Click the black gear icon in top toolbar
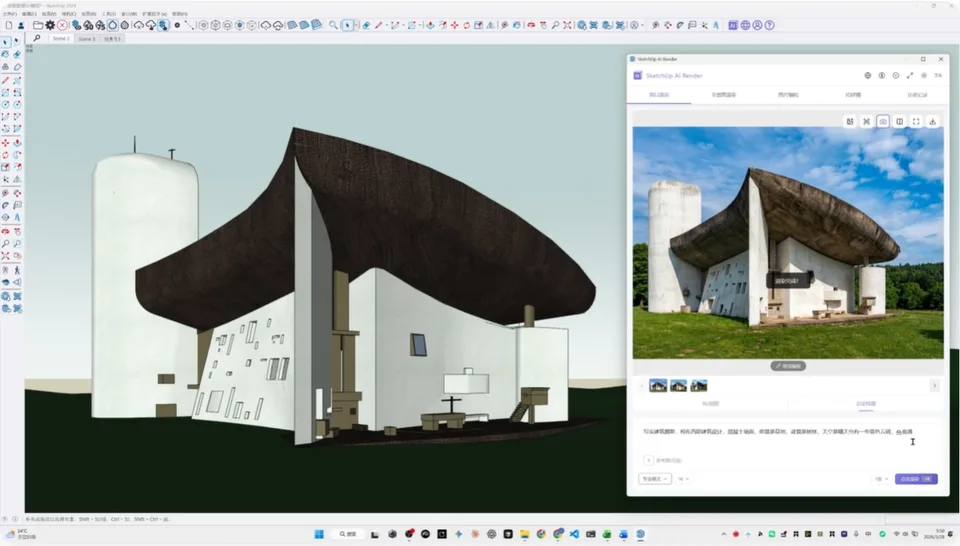960x546 pixels. pos(50,25)
